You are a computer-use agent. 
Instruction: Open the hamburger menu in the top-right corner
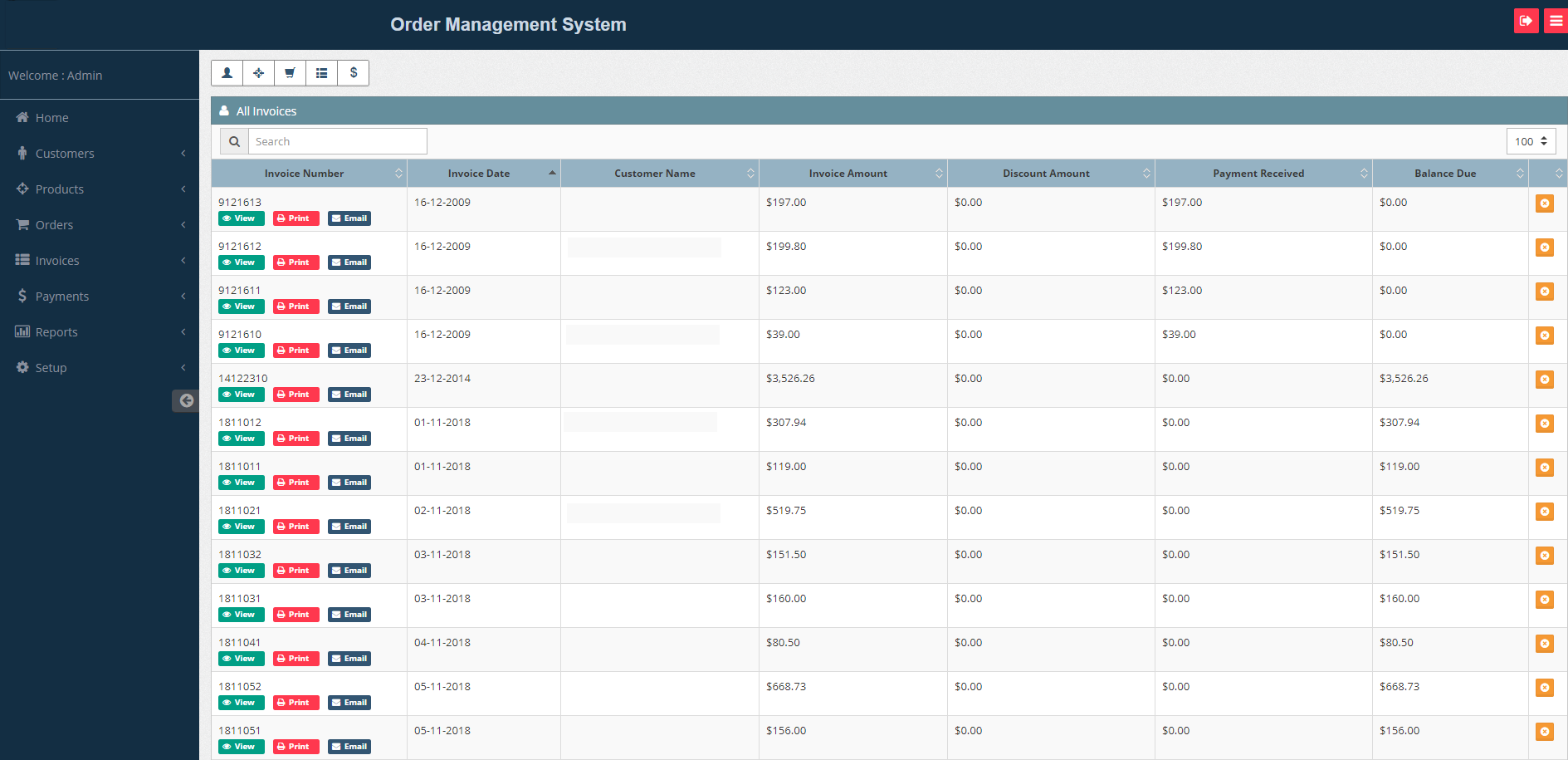(x=1555, y=20)
